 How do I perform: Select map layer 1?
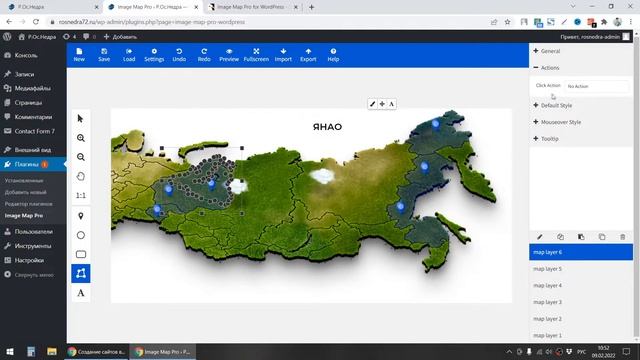click(581, 336)
